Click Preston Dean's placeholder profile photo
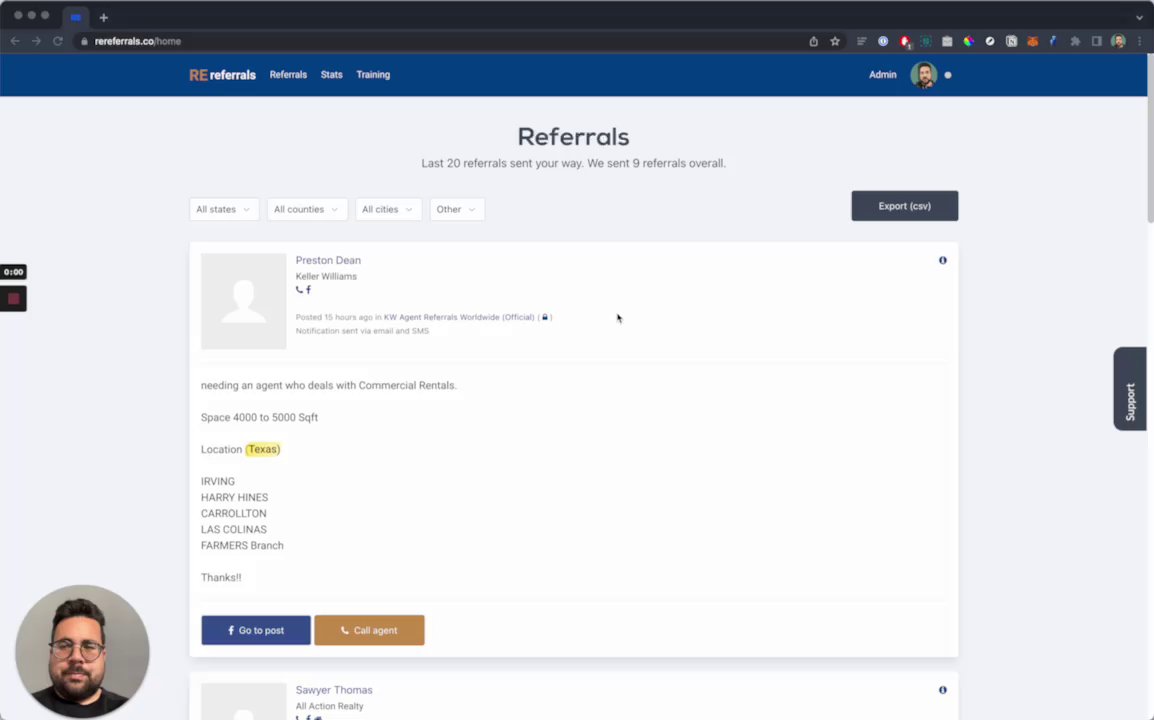1154x720 pixels. [x=244, y=301]
